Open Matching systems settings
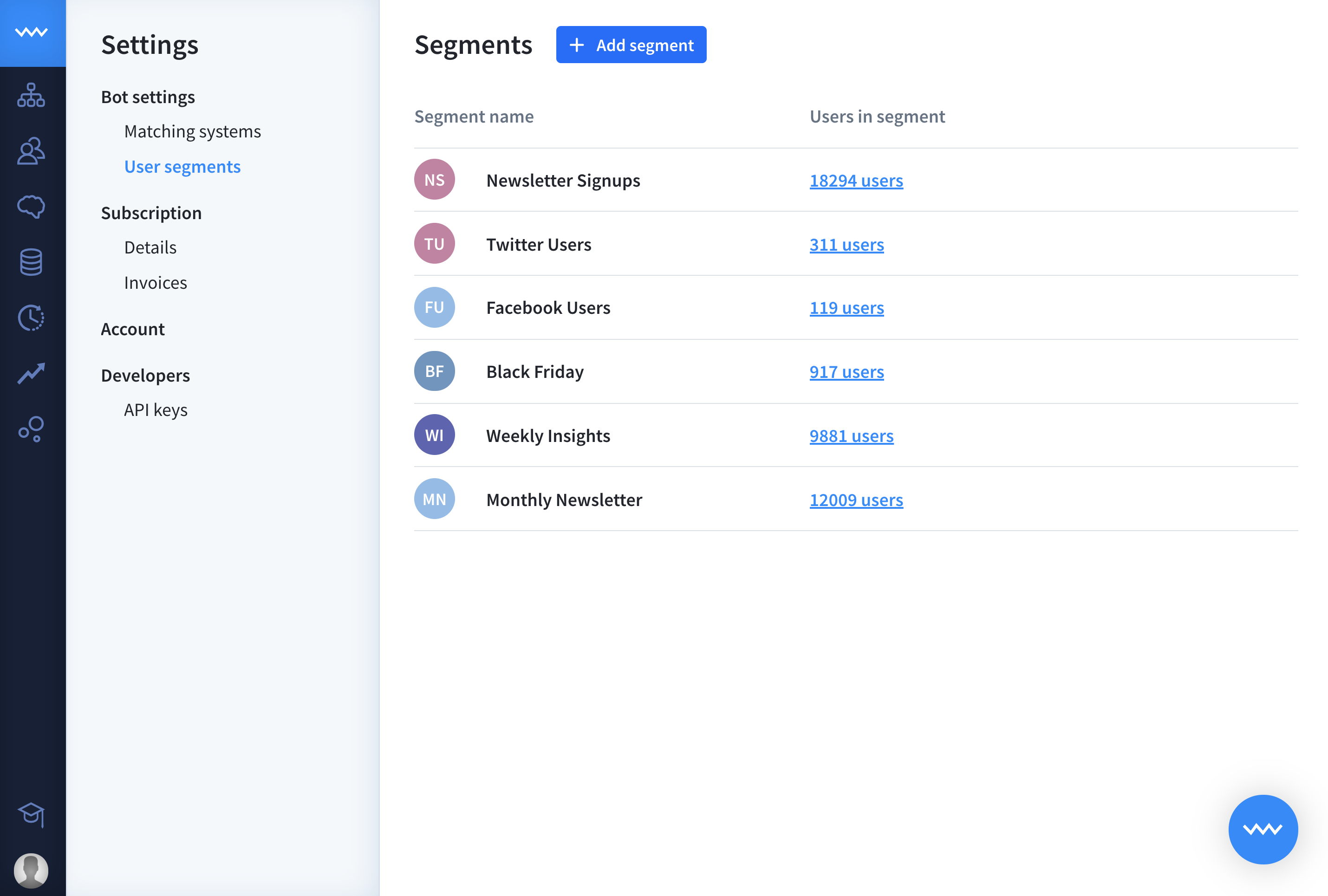This screenshot has width=1328, height=896. point(193,131)
